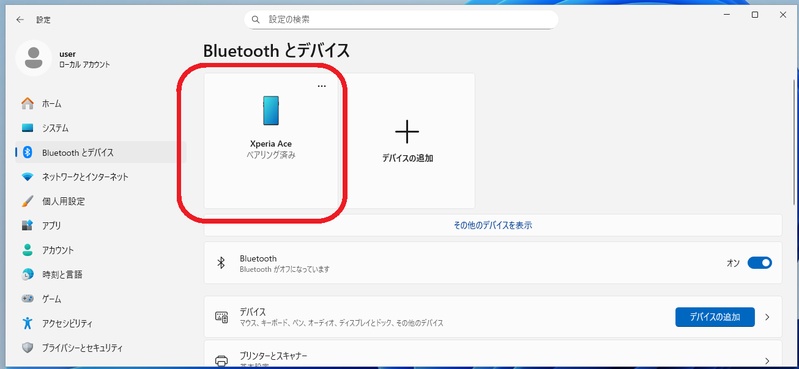Open 個人用設定 in sidebar
Screen dimensions: 799x369
[101, 201]
